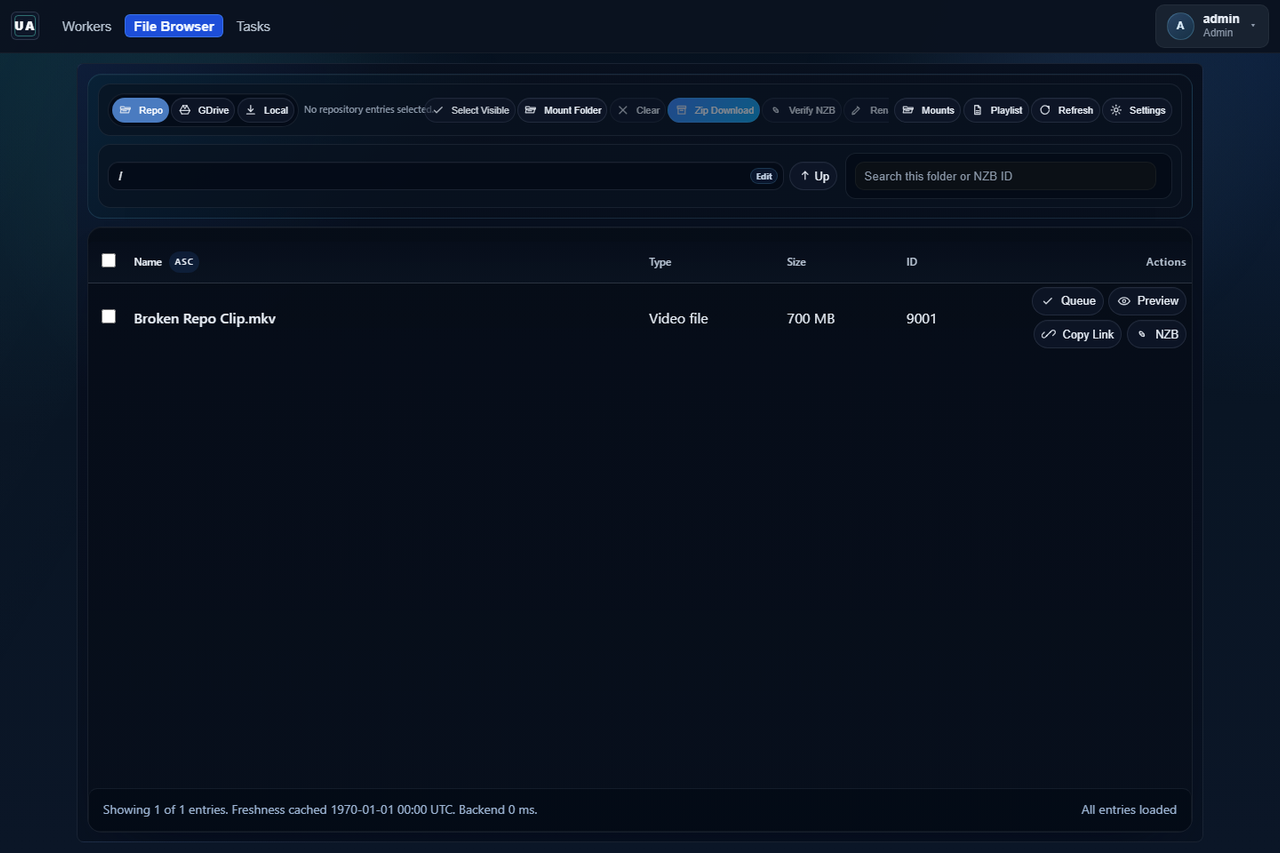Switch to File Browser tab
The height and width of the screenshot is (853, 1280).
[x=174, y=26]
